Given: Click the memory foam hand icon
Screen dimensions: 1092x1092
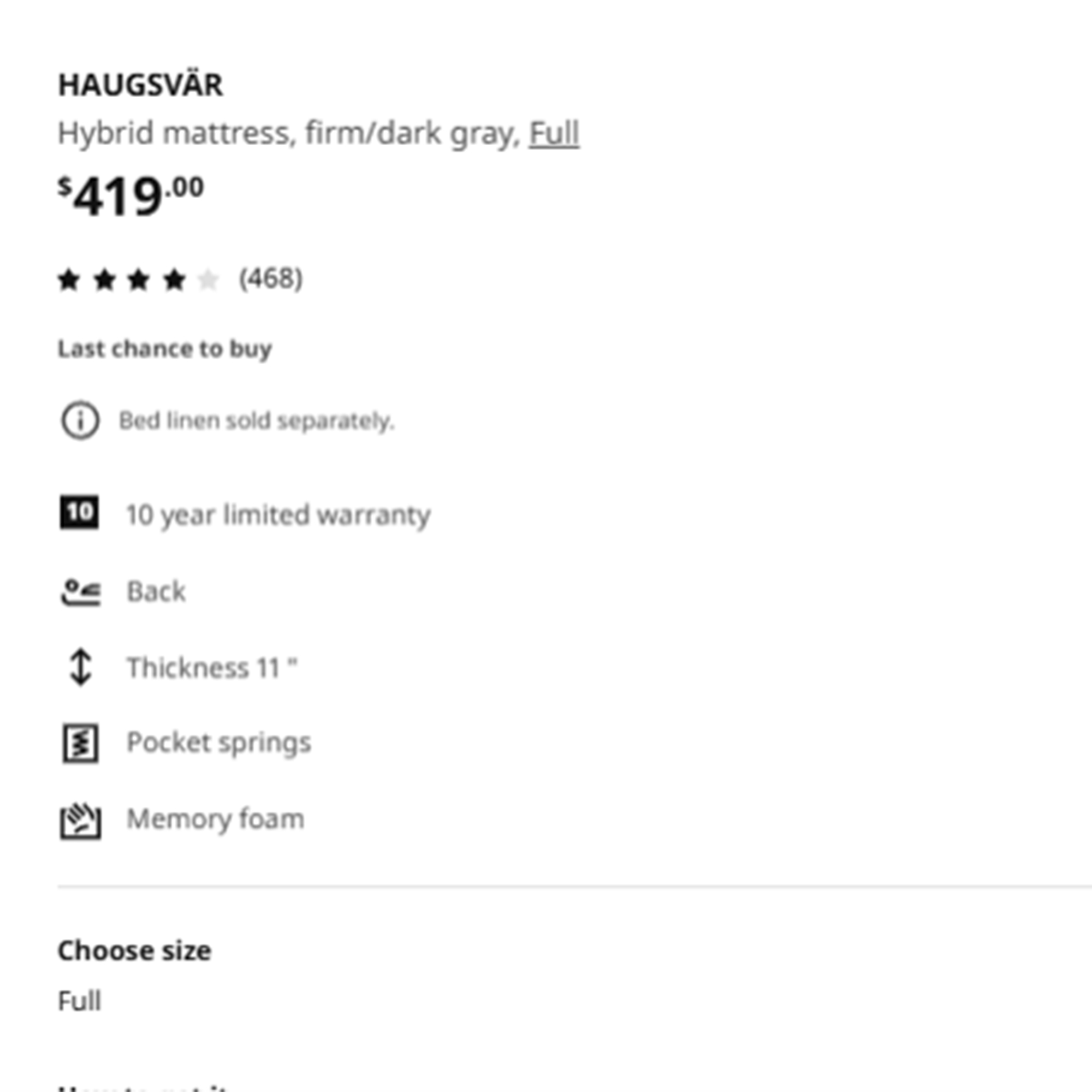Looking at the screenshot, I should [x=80, y=820].
